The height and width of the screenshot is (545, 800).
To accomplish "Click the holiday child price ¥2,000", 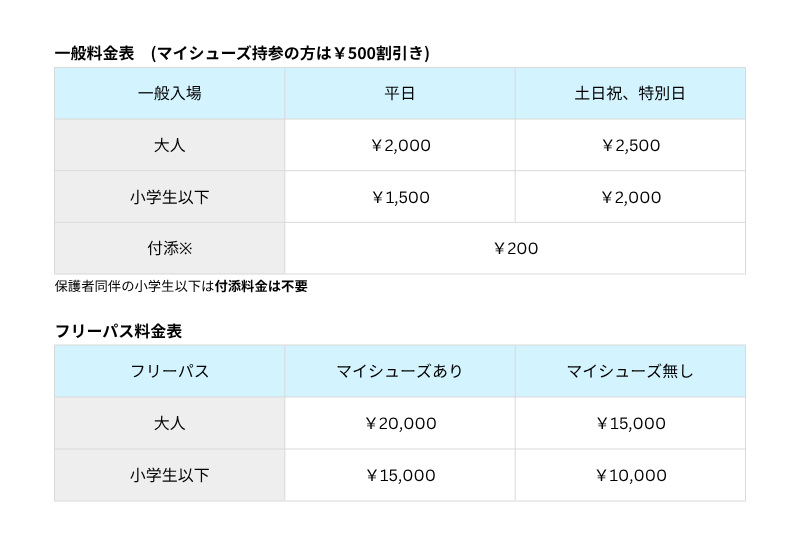I will click(x=630, y=197).
